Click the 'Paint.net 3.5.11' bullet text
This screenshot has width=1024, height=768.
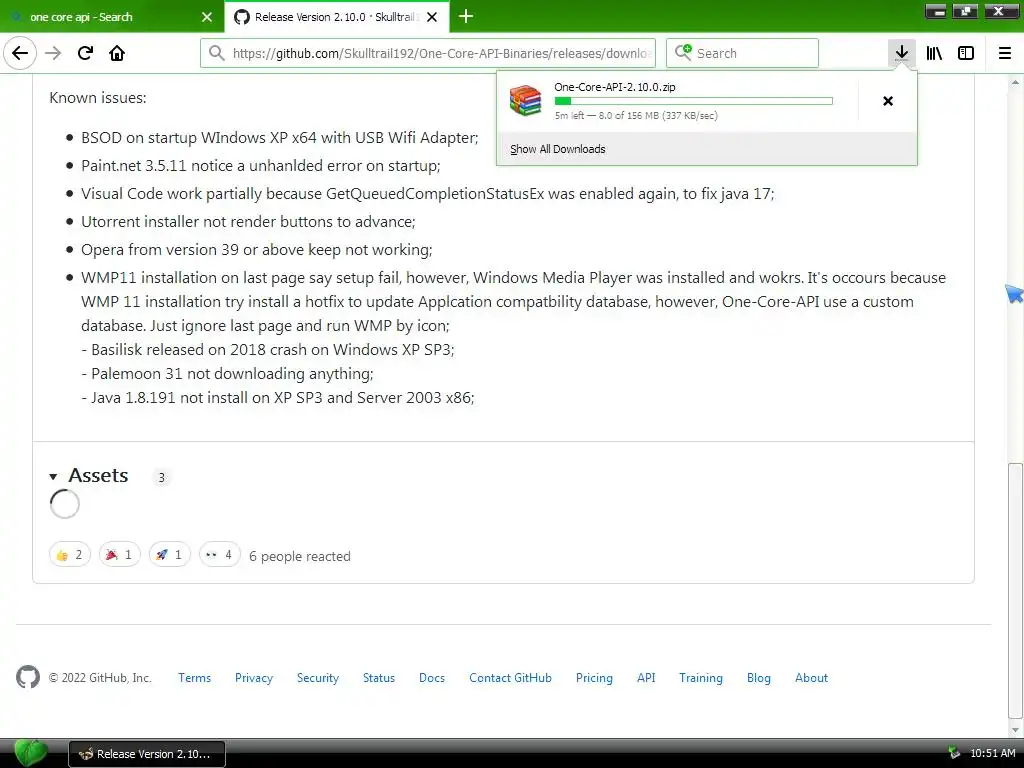[x=261, y=166]
